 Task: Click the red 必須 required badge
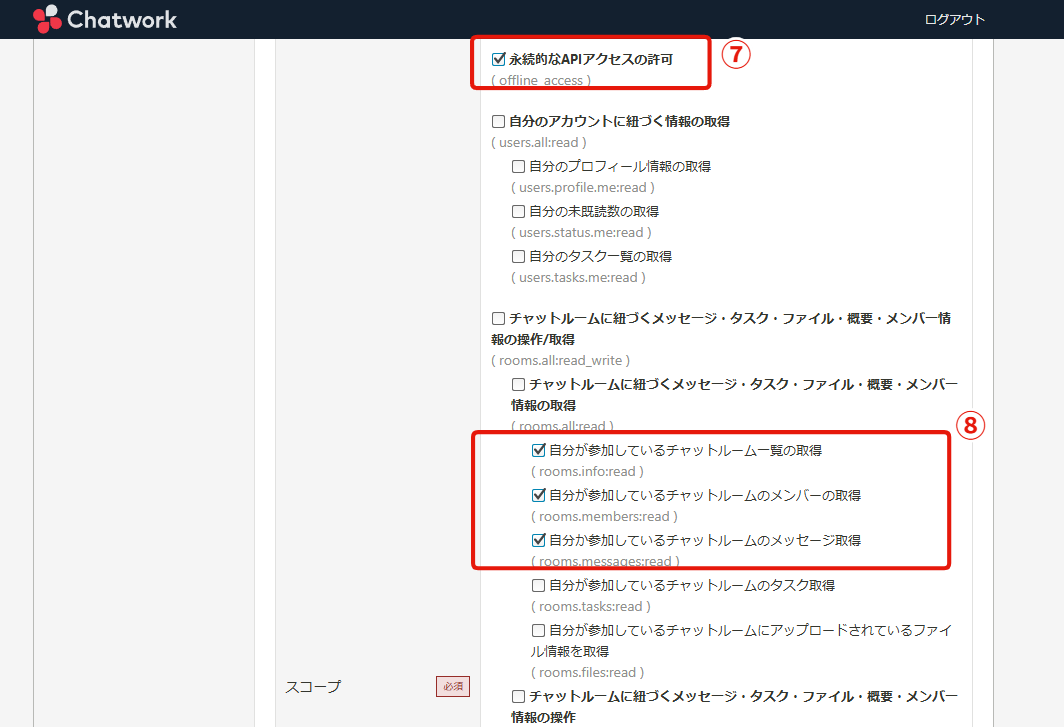[x=452, y=686]
